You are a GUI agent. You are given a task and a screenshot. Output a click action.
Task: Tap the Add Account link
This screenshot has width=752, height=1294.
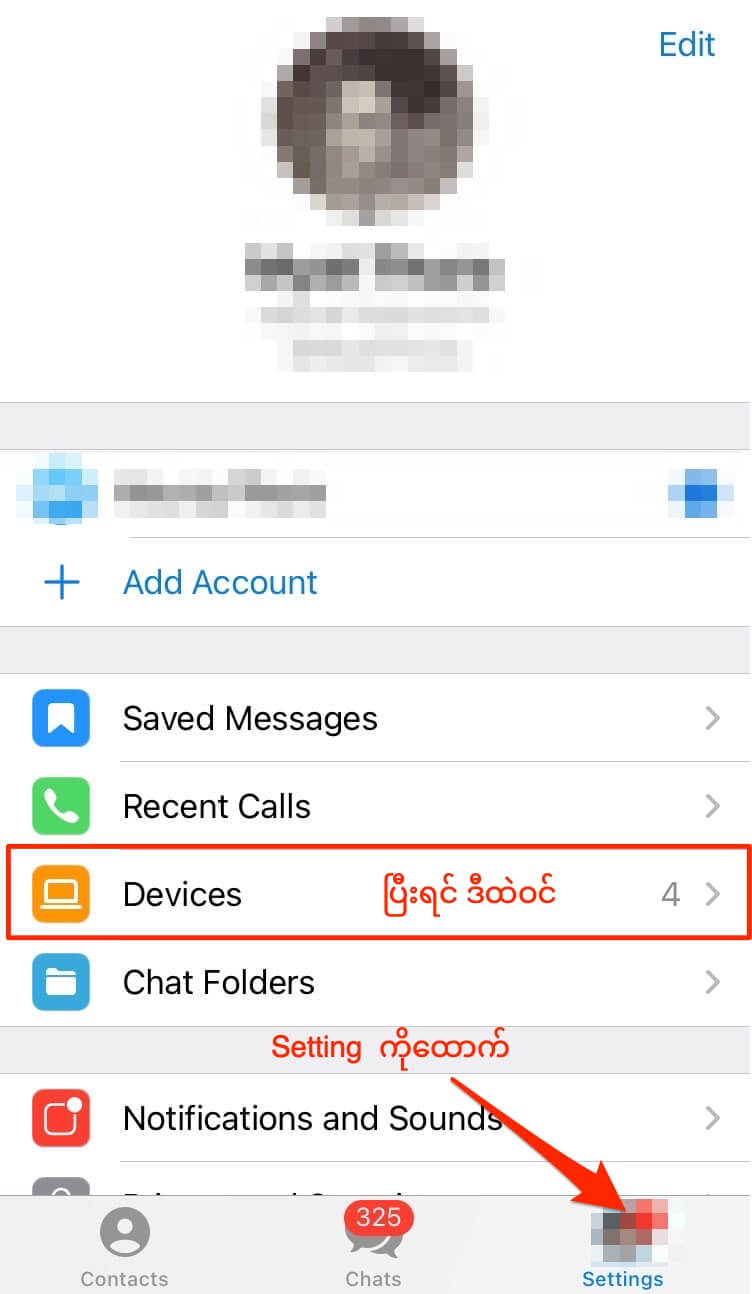pos(220,582)
